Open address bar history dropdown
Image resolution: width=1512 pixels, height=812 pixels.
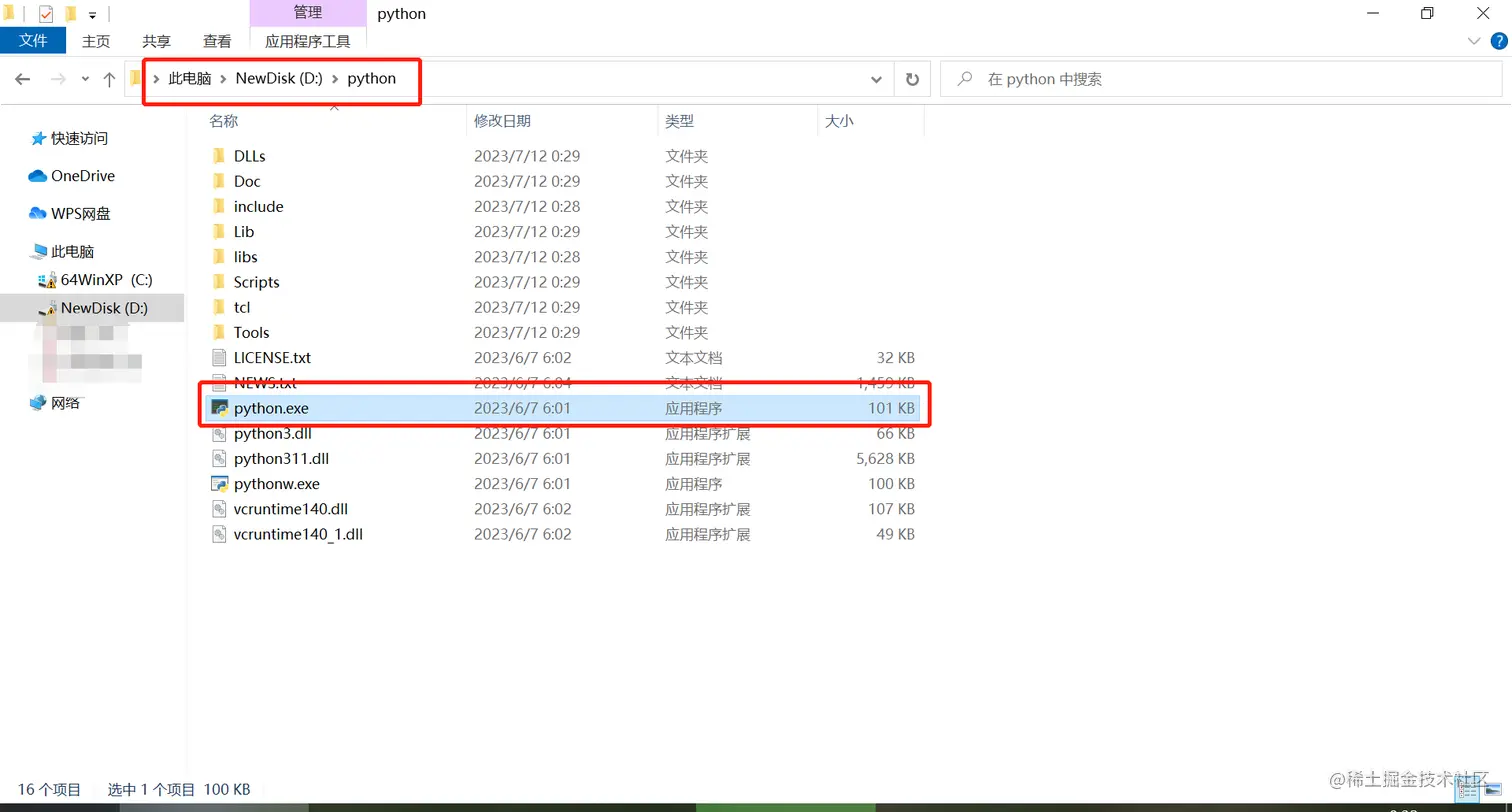coord(876,79)
